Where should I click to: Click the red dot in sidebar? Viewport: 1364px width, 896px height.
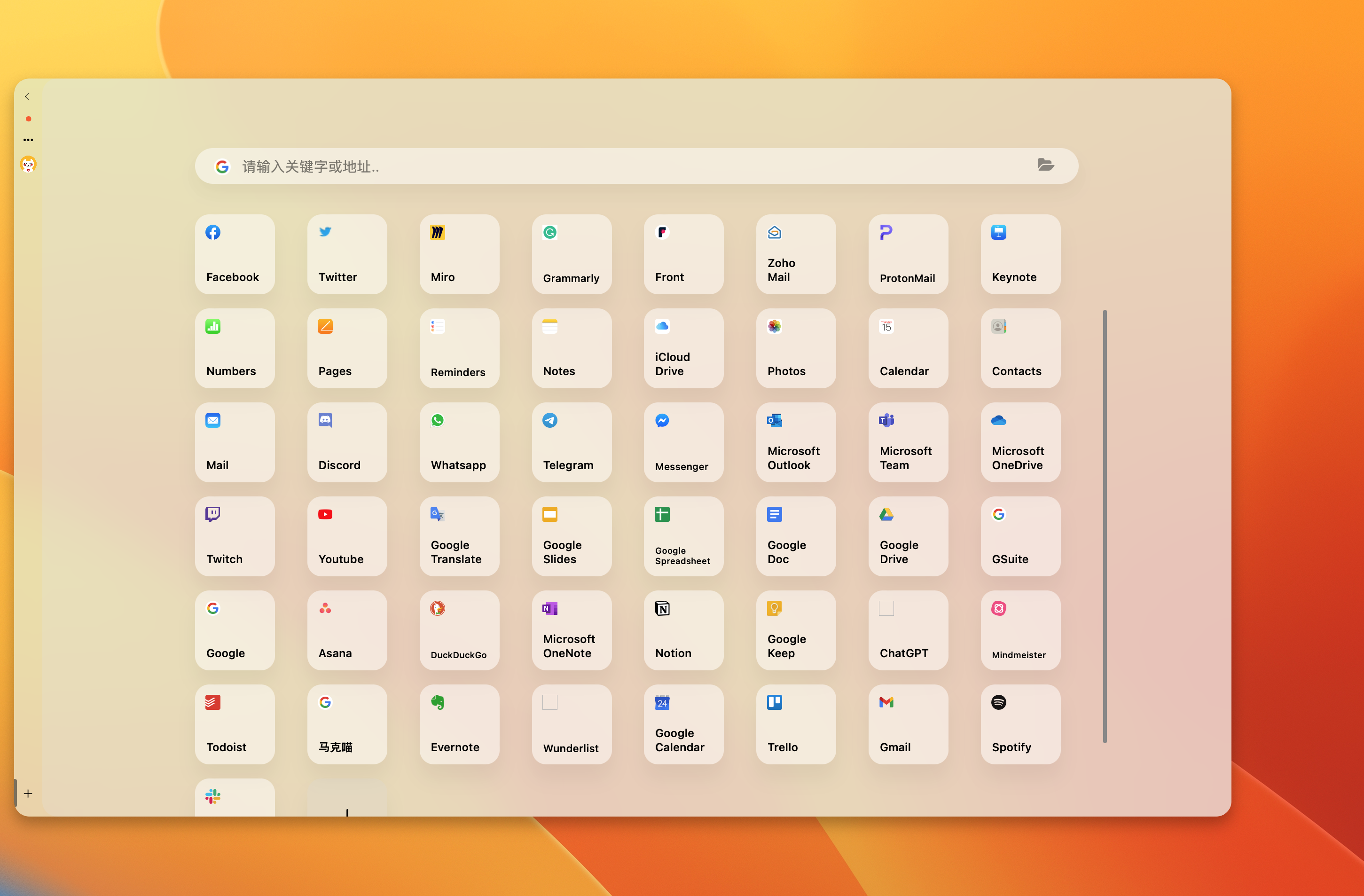pyautogui.click(x=28, y=118)
